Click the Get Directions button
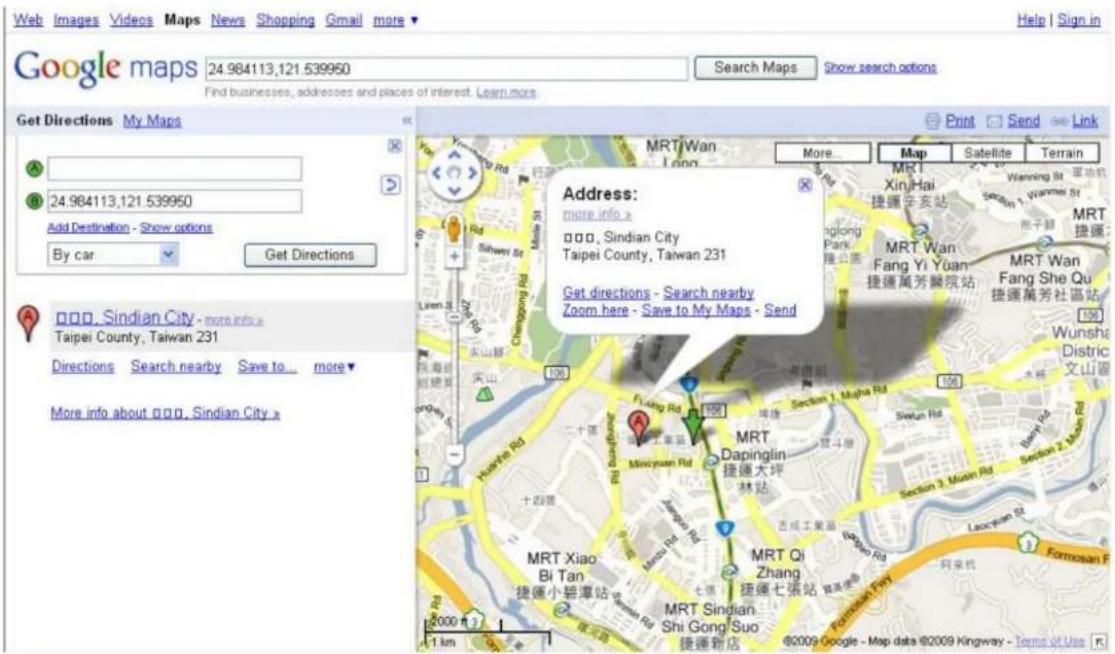Screen dimensions: 1115x654 coord(310,254)
